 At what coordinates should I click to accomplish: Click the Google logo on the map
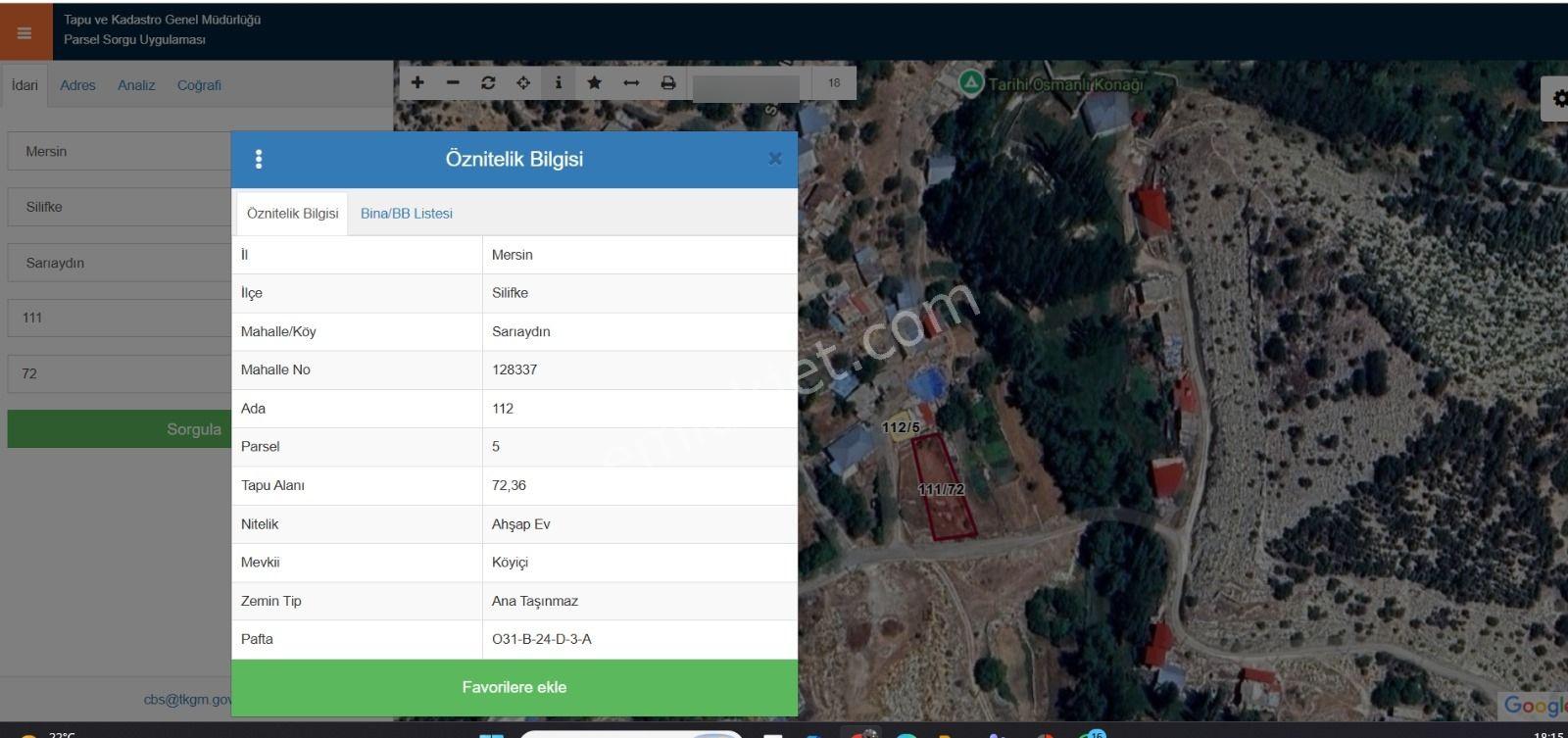(1535, 706)
